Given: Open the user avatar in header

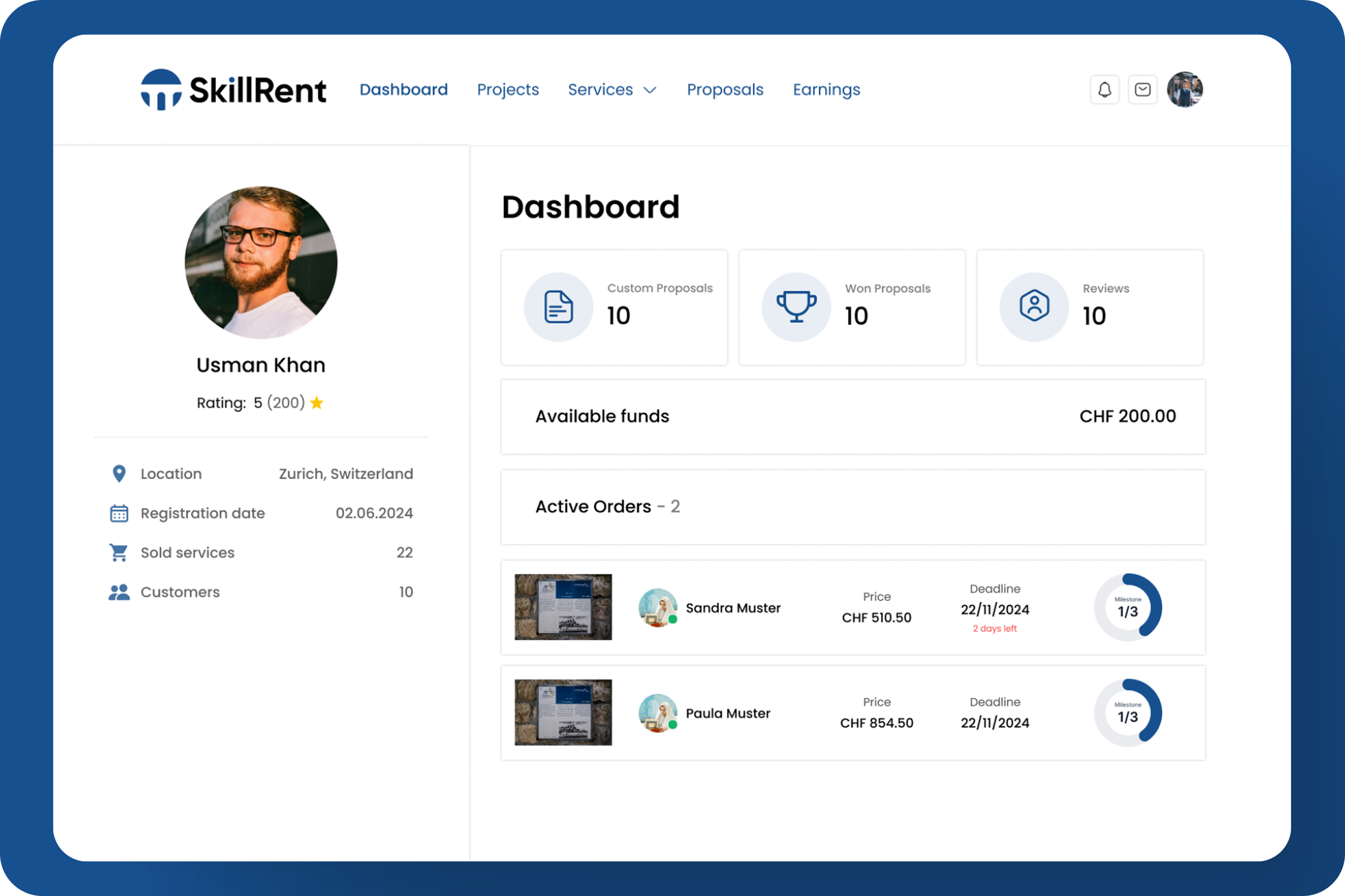Looking at the screenshot, I should [1185, 89].
